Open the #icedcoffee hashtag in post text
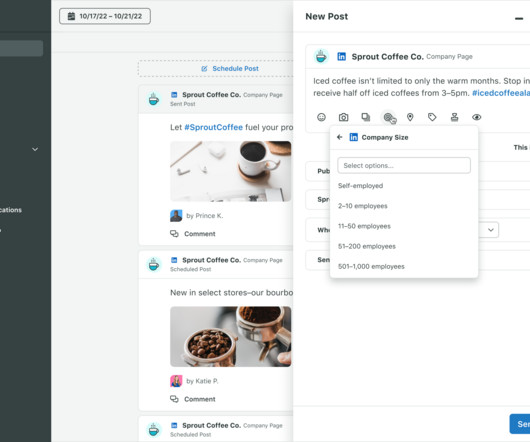The height and width of the screenshot is (442, 530). coord(501,93)
